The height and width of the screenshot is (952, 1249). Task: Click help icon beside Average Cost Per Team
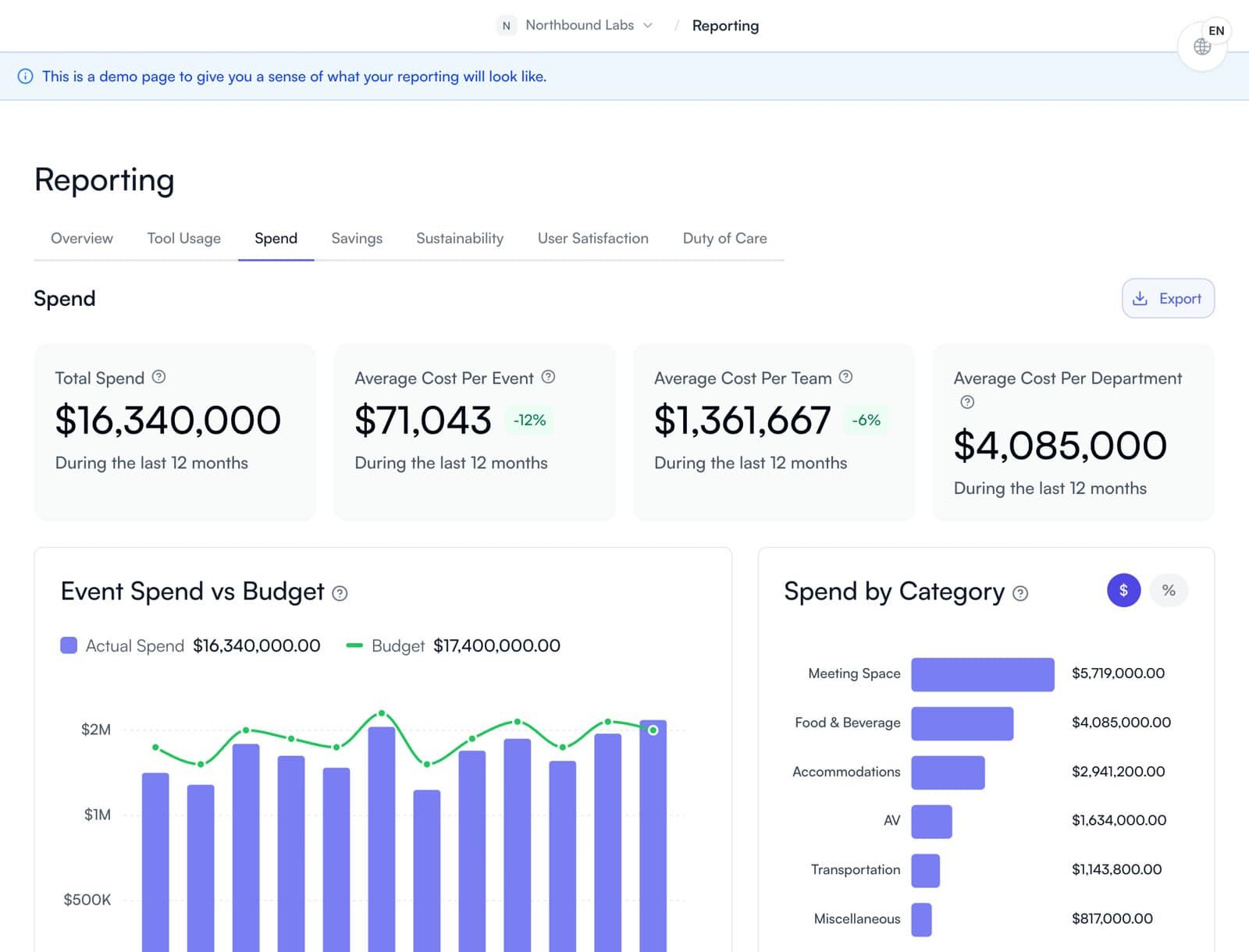(x=845, y=377)
